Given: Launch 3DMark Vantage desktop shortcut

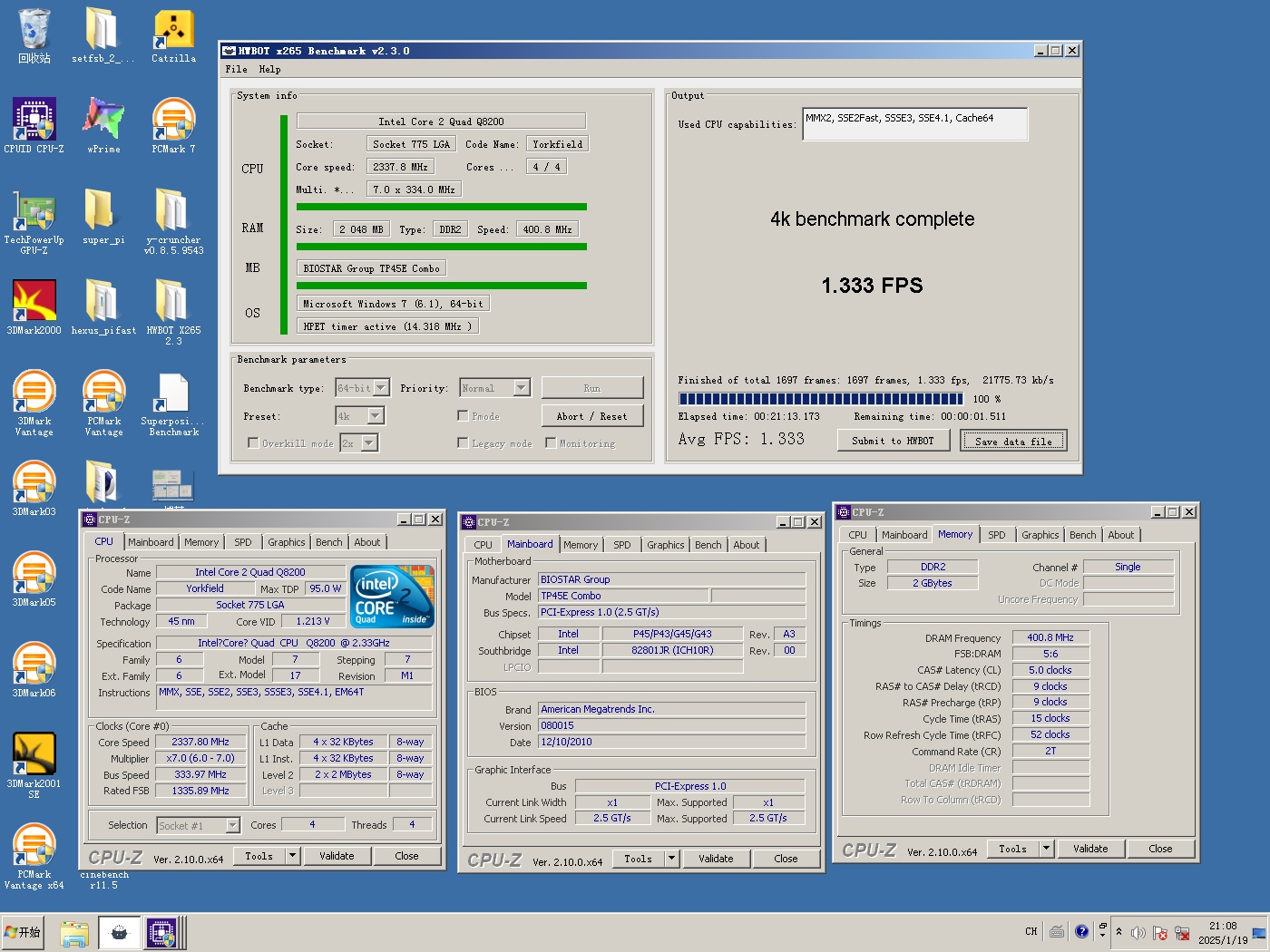Looking at the screenshot, I should tap(34, 403).
